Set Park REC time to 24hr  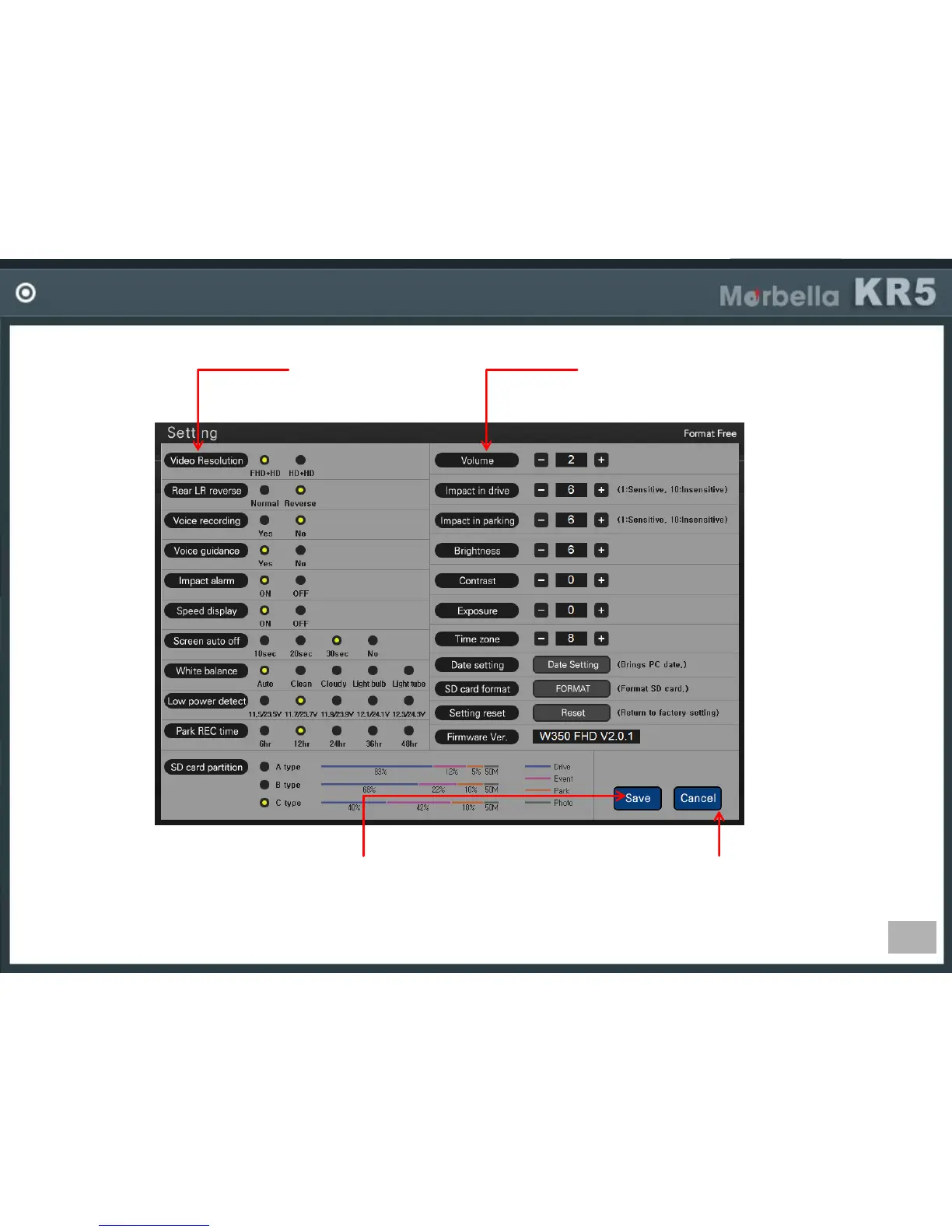pos(337,730)
